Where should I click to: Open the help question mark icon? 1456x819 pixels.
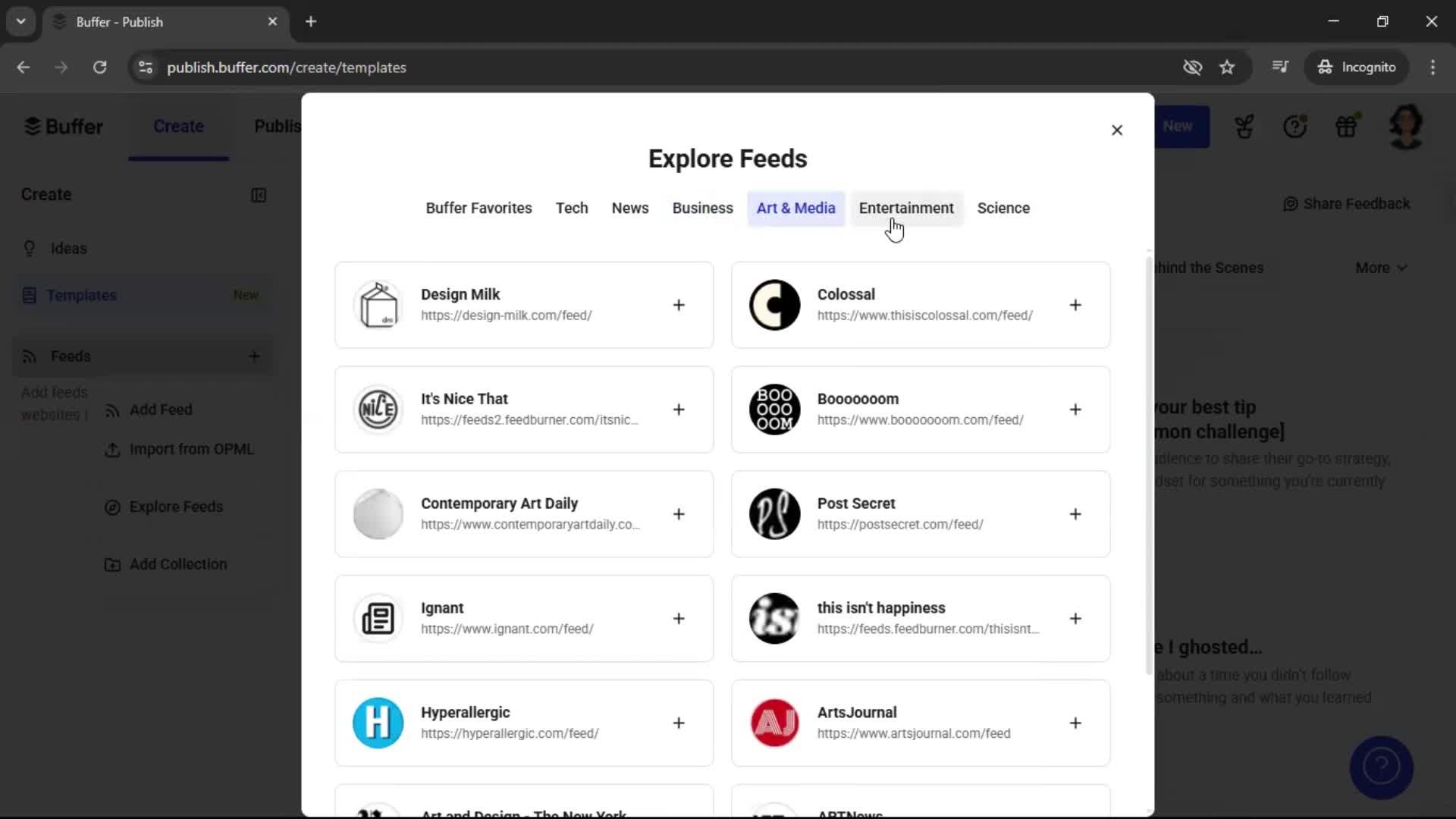tap(1296, 126)
